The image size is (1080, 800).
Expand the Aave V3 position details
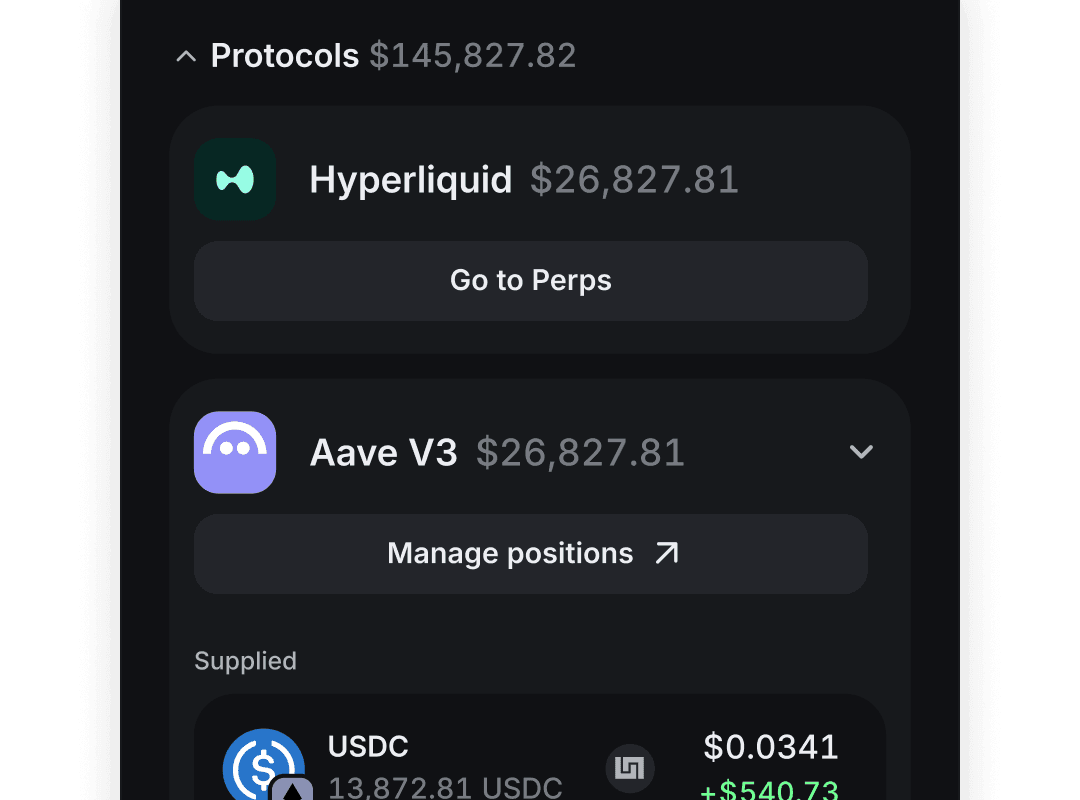coord(861,452)
